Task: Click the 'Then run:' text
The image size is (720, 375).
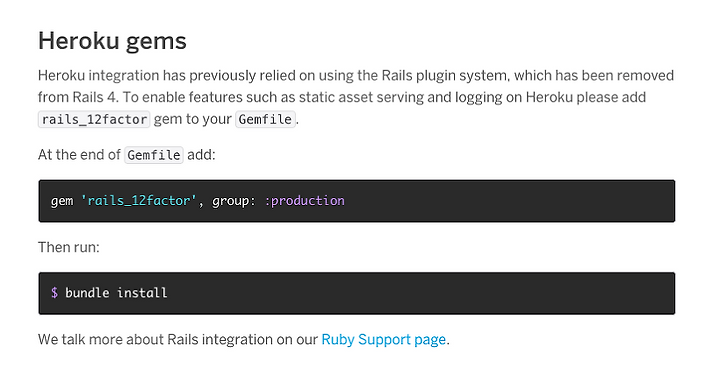Action: (x=69, y=247)
